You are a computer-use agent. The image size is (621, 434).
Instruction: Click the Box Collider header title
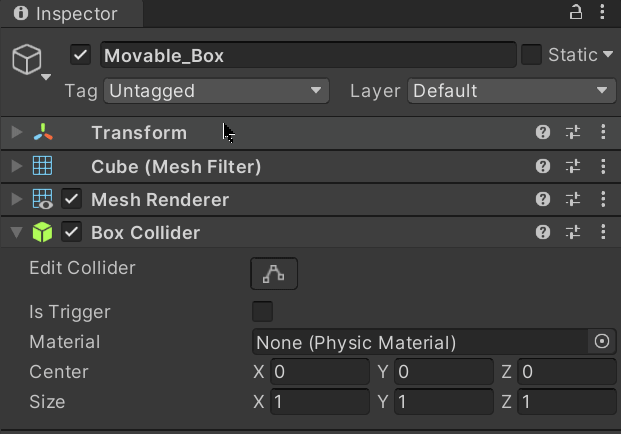click(x=145, y=232)
